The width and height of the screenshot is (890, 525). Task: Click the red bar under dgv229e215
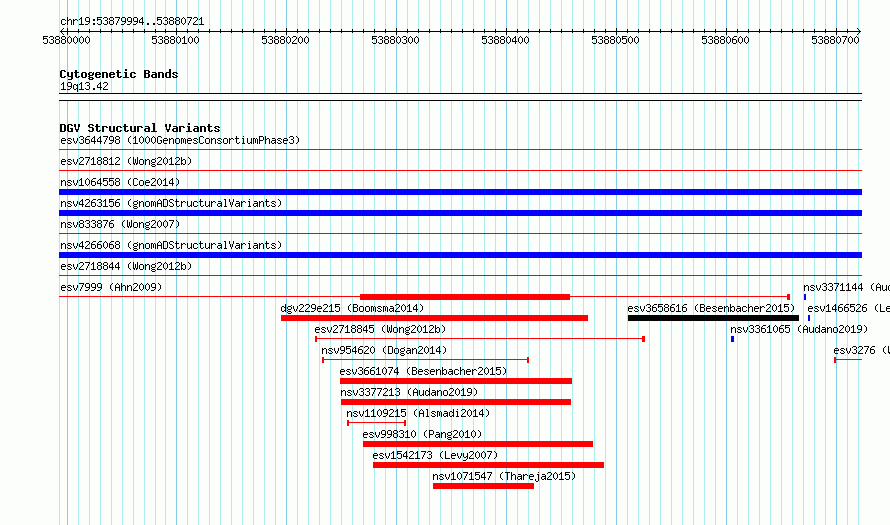pyautogui.click(x=434, y=318)
